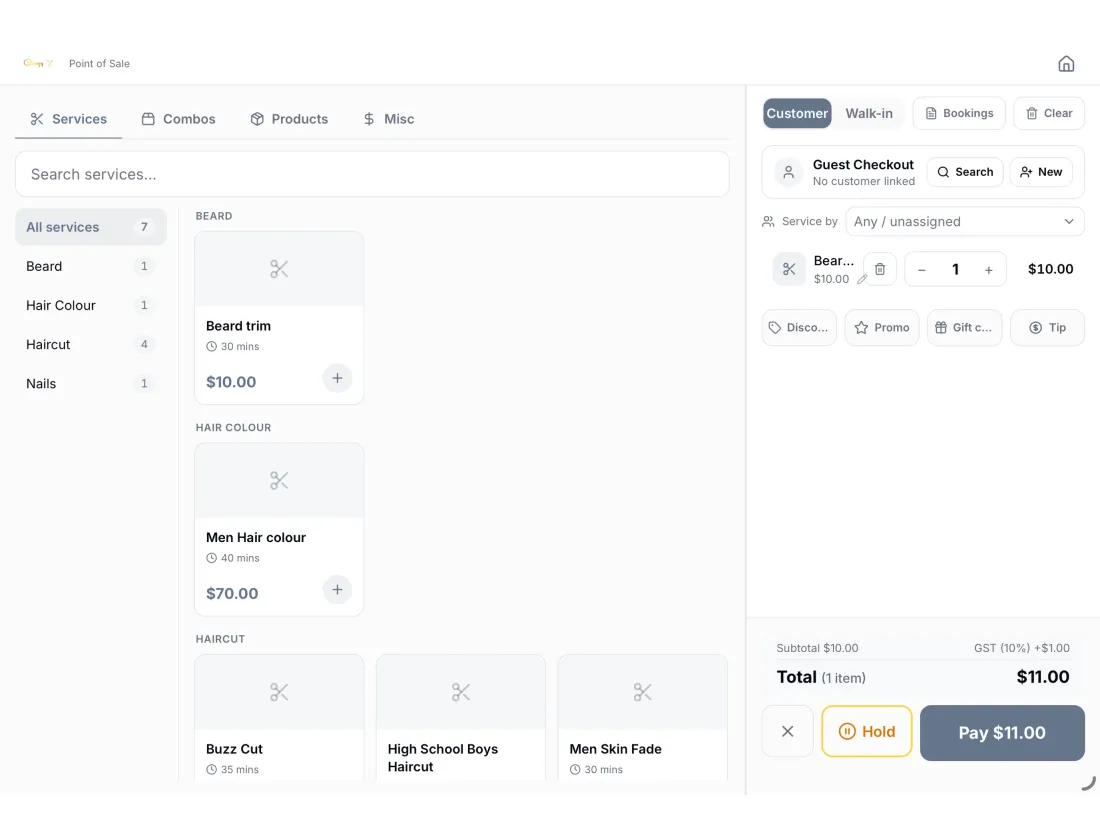Redeem a Gift card
This screenshot has width=1100, height=825.
pyautogui.click(x=965, y=328)
